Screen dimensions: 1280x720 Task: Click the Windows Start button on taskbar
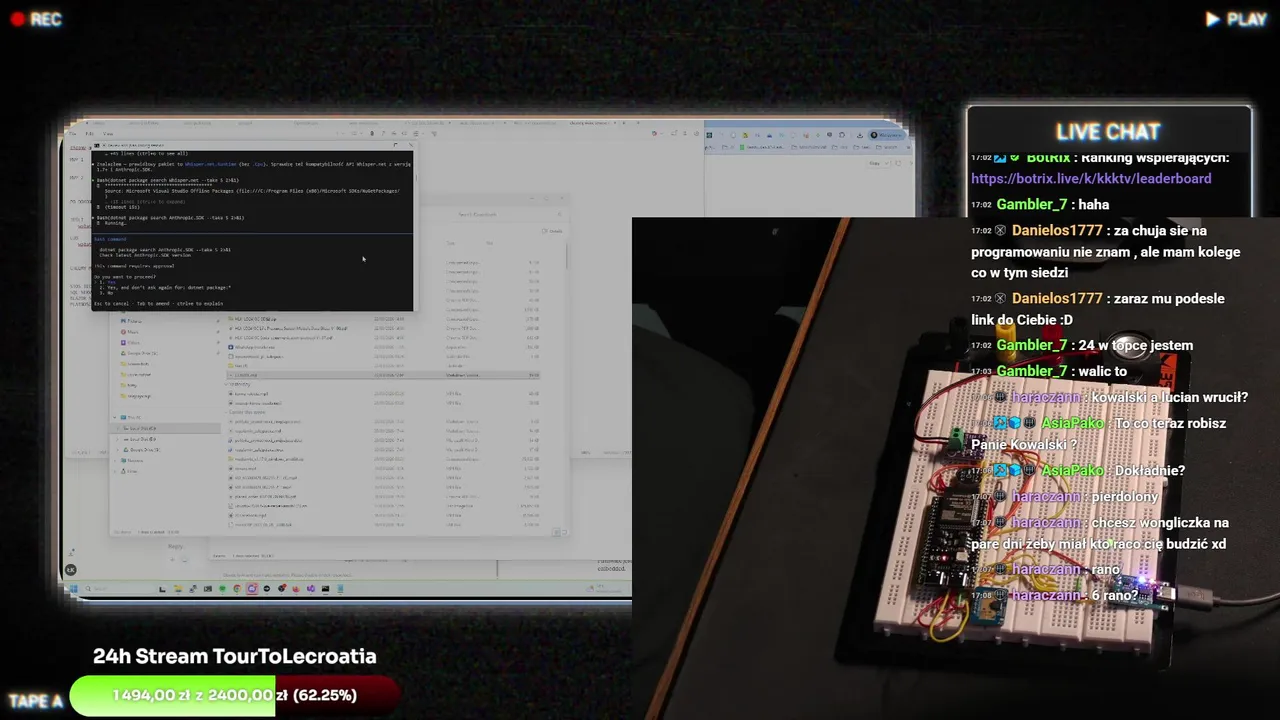73,588
